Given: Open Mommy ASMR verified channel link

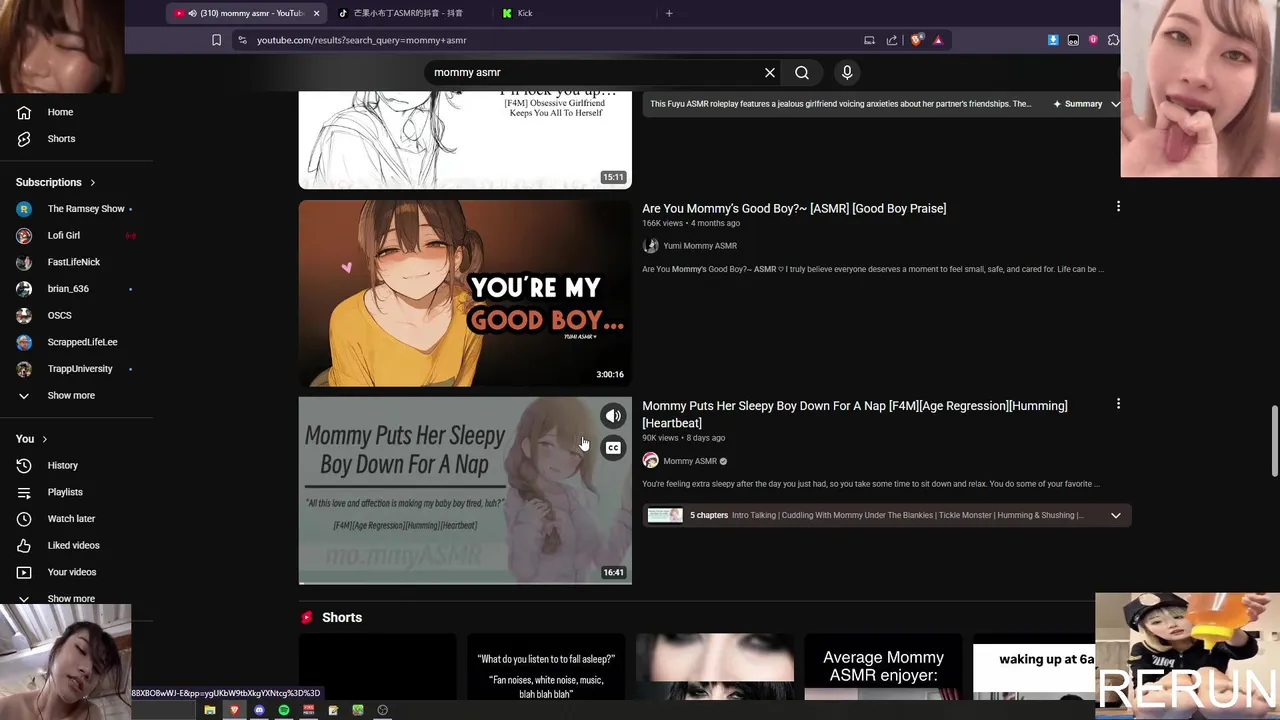Looking at the screenshot, I should pyautogui.click(x=690, y=461).
